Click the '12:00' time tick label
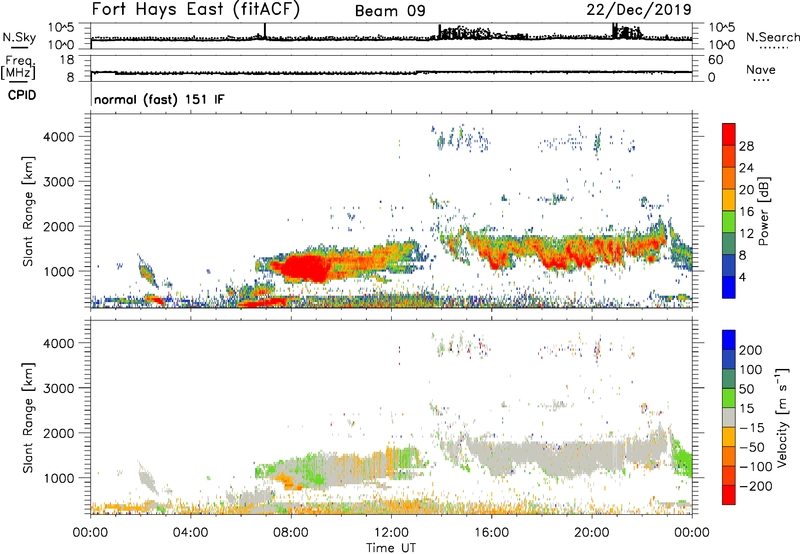 [x=391, y=533]
